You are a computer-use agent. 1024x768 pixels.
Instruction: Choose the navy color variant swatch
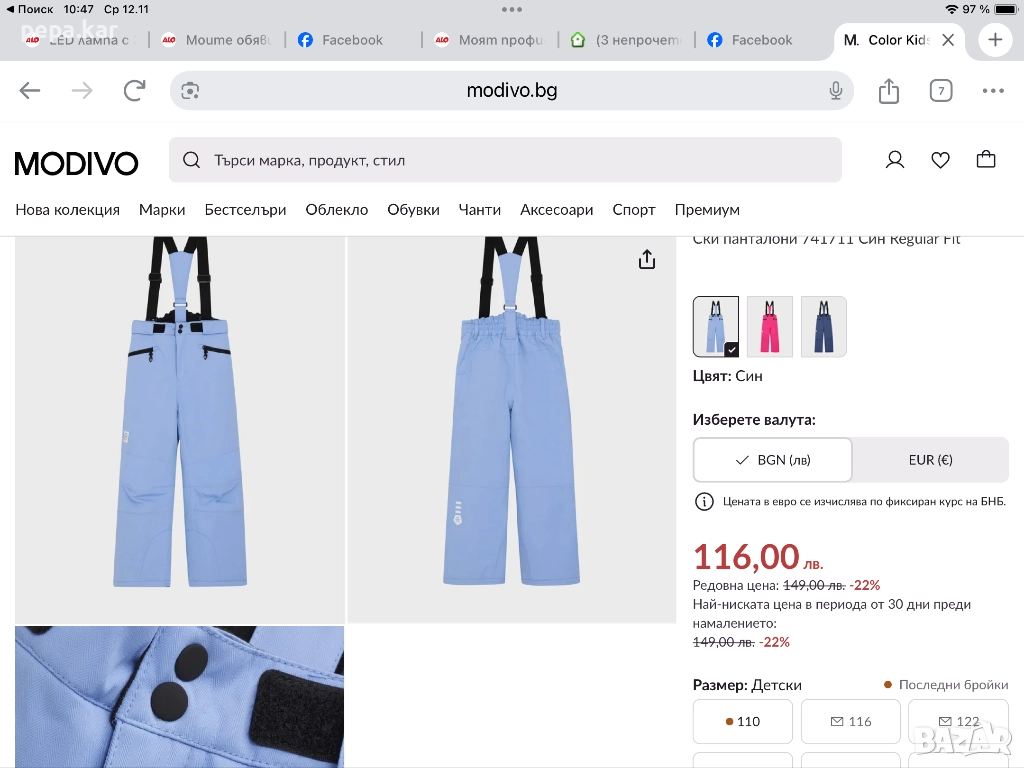tap(823, 326)
